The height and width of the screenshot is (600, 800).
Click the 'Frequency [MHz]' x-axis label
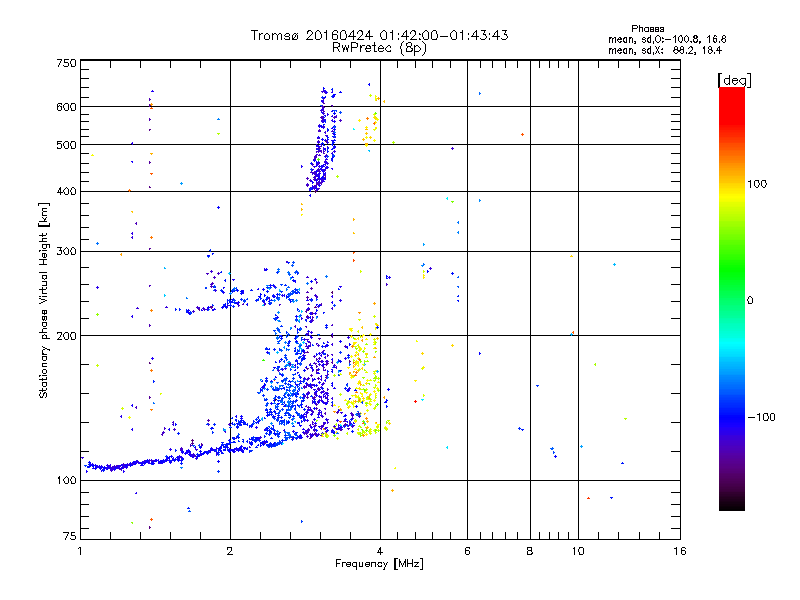point(379,564)
